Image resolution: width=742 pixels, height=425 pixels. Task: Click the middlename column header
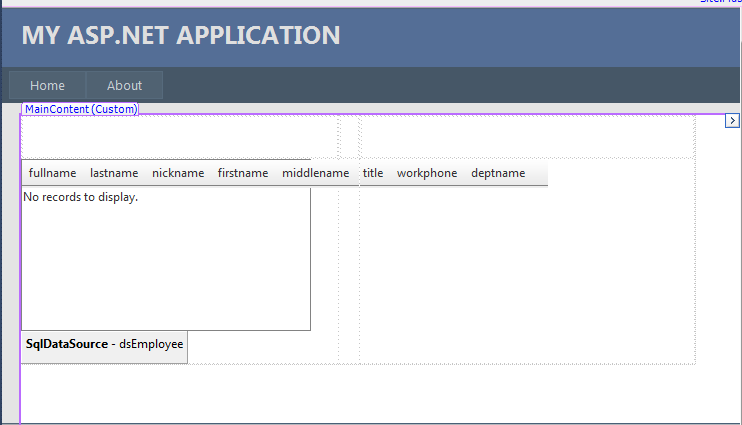pyautogui.click(x=316, y=173)
